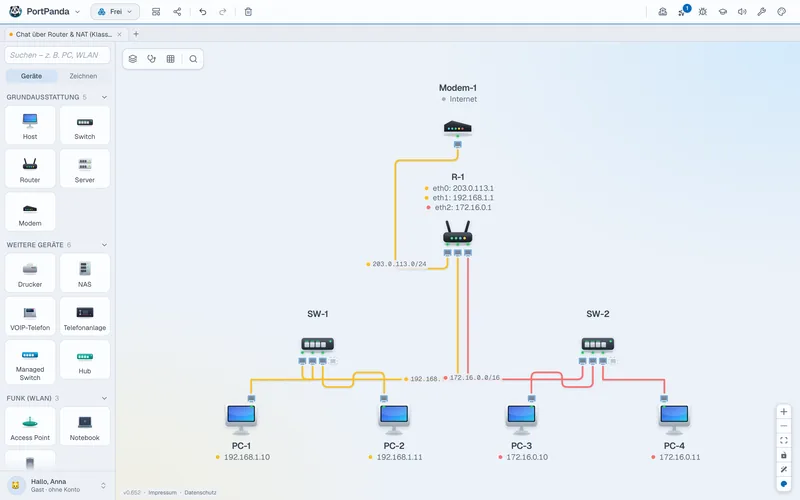Viewport: 800px width, 500px height.
Task: Click the icon with the notification badge 1
Action: point(683,12)
